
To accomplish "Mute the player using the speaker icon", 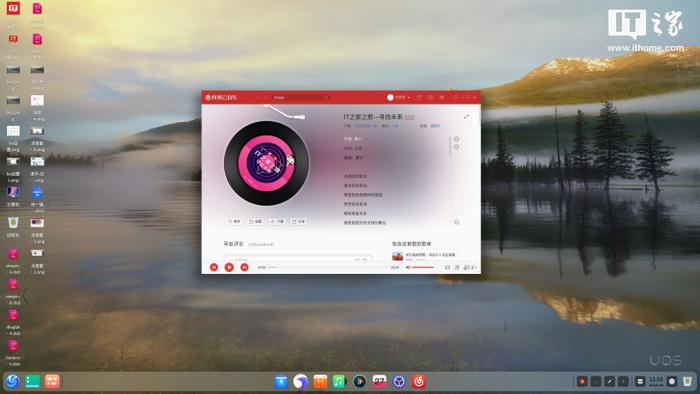I will [x=408, y=267].
